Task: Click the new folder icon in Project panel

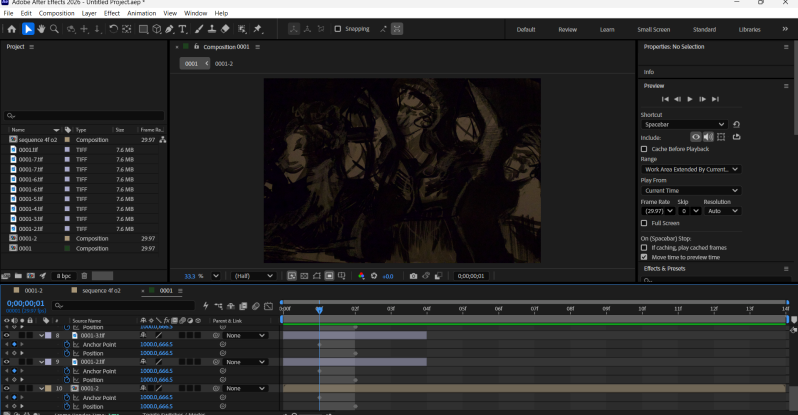Action: click(x=18, y=276)
